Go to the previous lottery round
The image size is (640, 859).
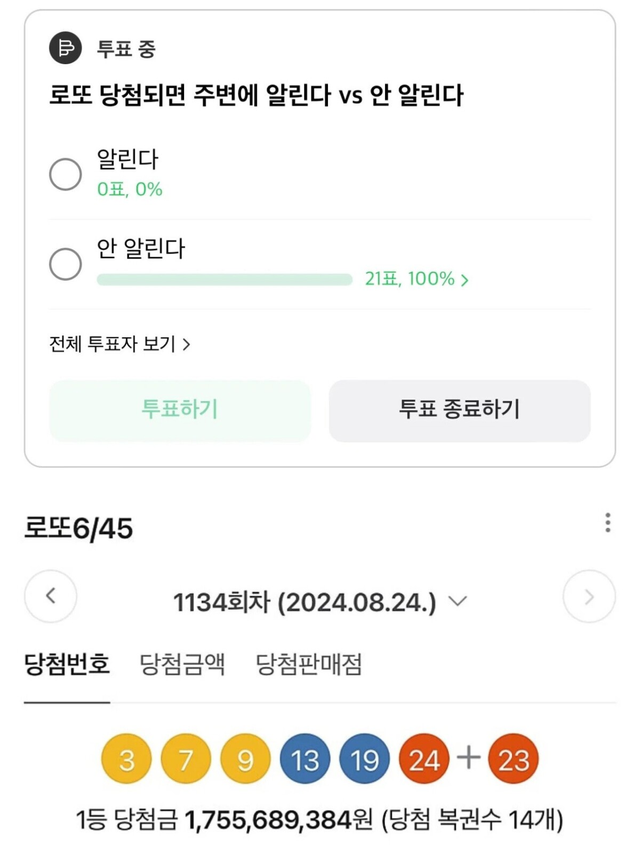tap(51, 598)
